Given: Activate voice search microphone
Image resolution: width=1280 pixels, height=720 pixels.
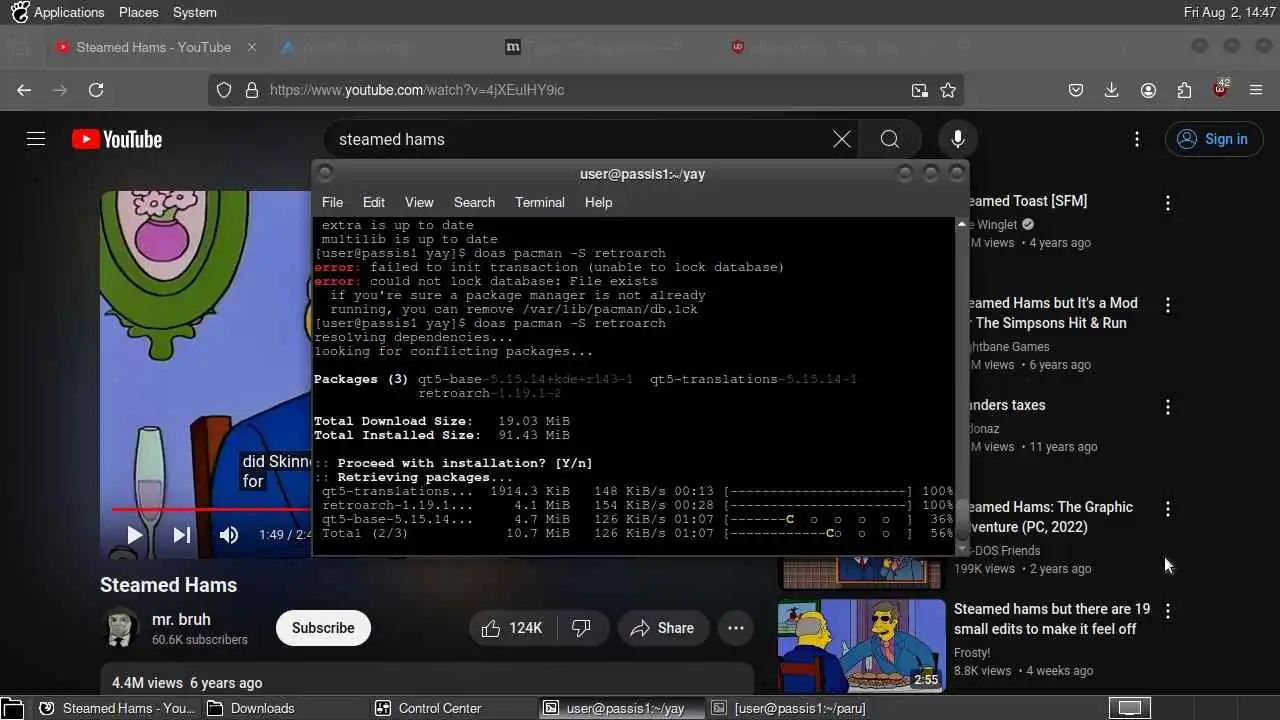Looking at the screenshot, I should click(x=957, y=139).
